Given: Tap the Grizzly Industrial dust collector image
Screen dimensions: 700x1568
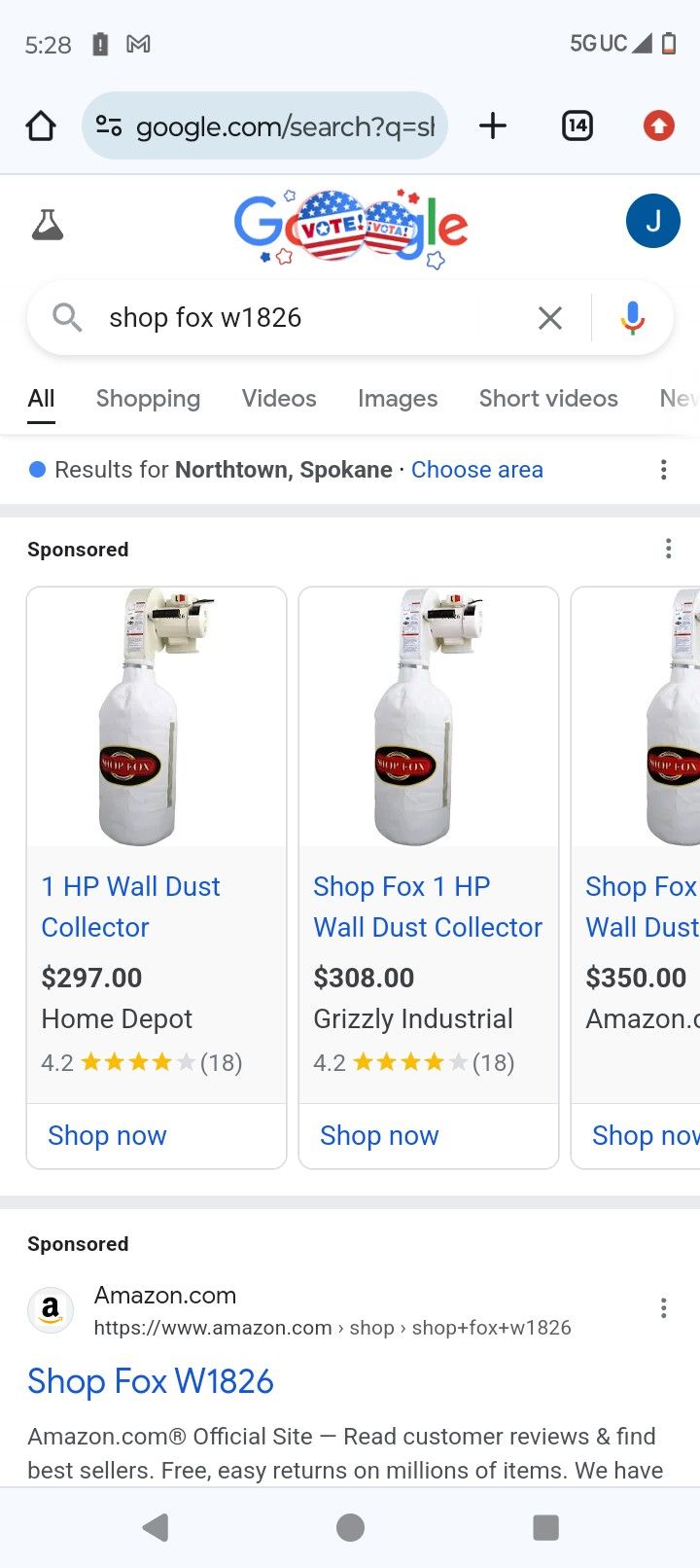Looking at the screenshot, I should [x=428, y=717].
